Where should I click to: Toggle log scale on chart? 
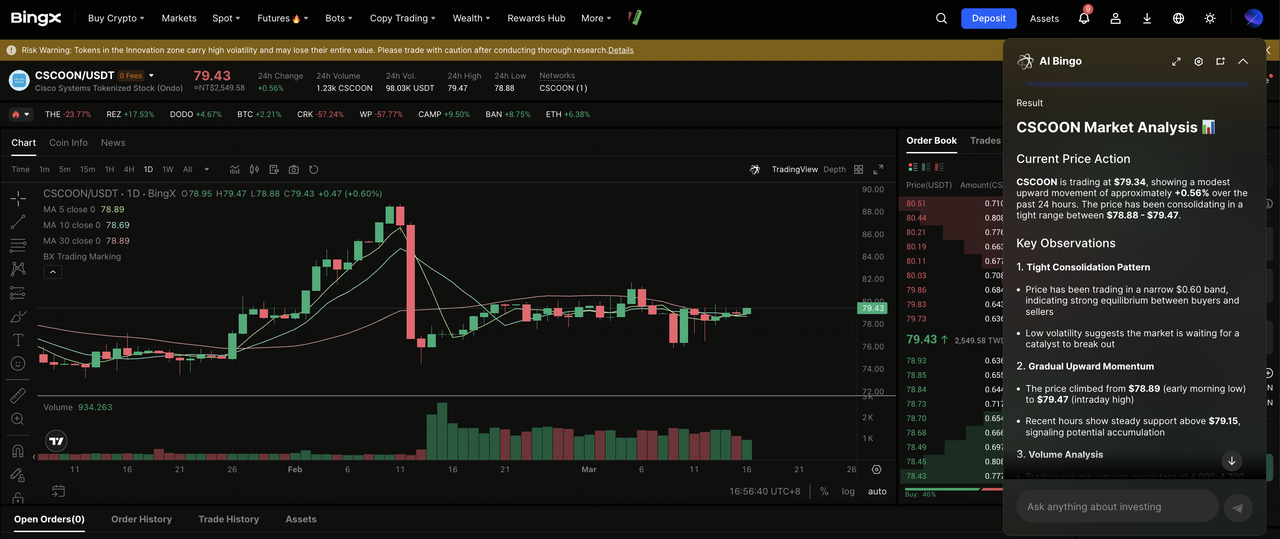point(848,491)
